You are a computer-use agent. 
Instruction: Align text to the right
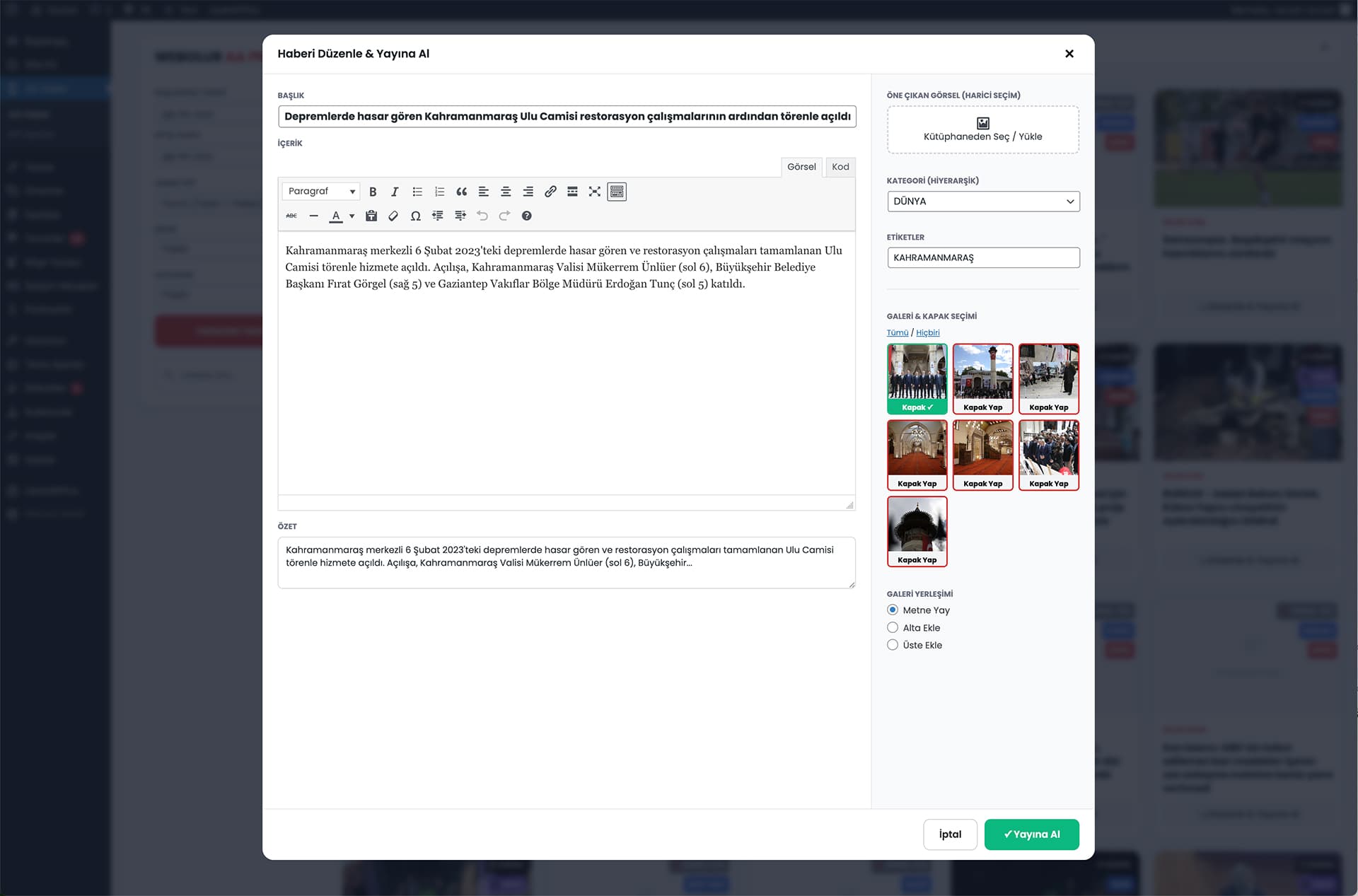(x=528, y=192)
